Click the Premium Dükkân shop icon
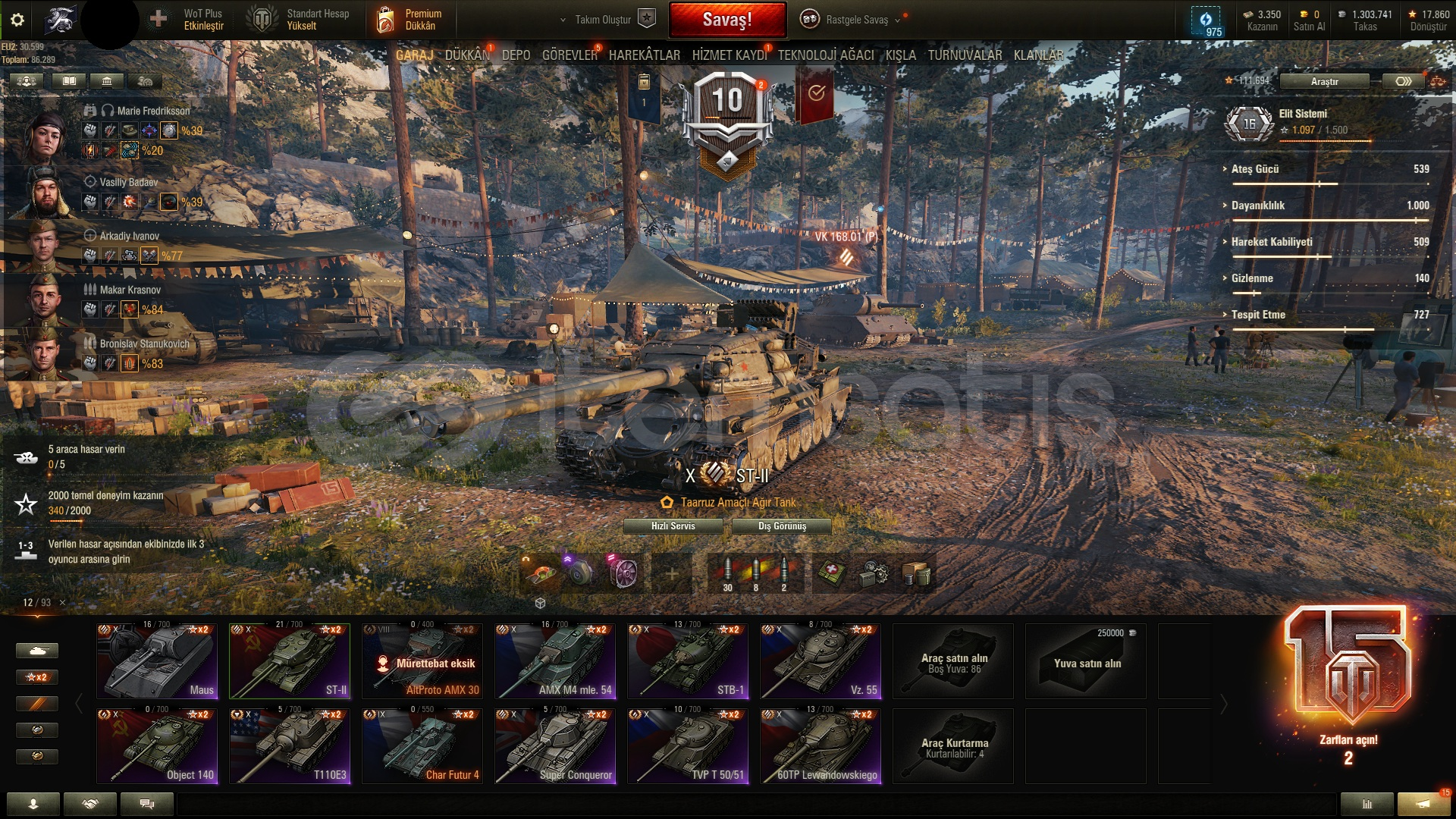Screen dimensions: 1456x819 (385, 20)
